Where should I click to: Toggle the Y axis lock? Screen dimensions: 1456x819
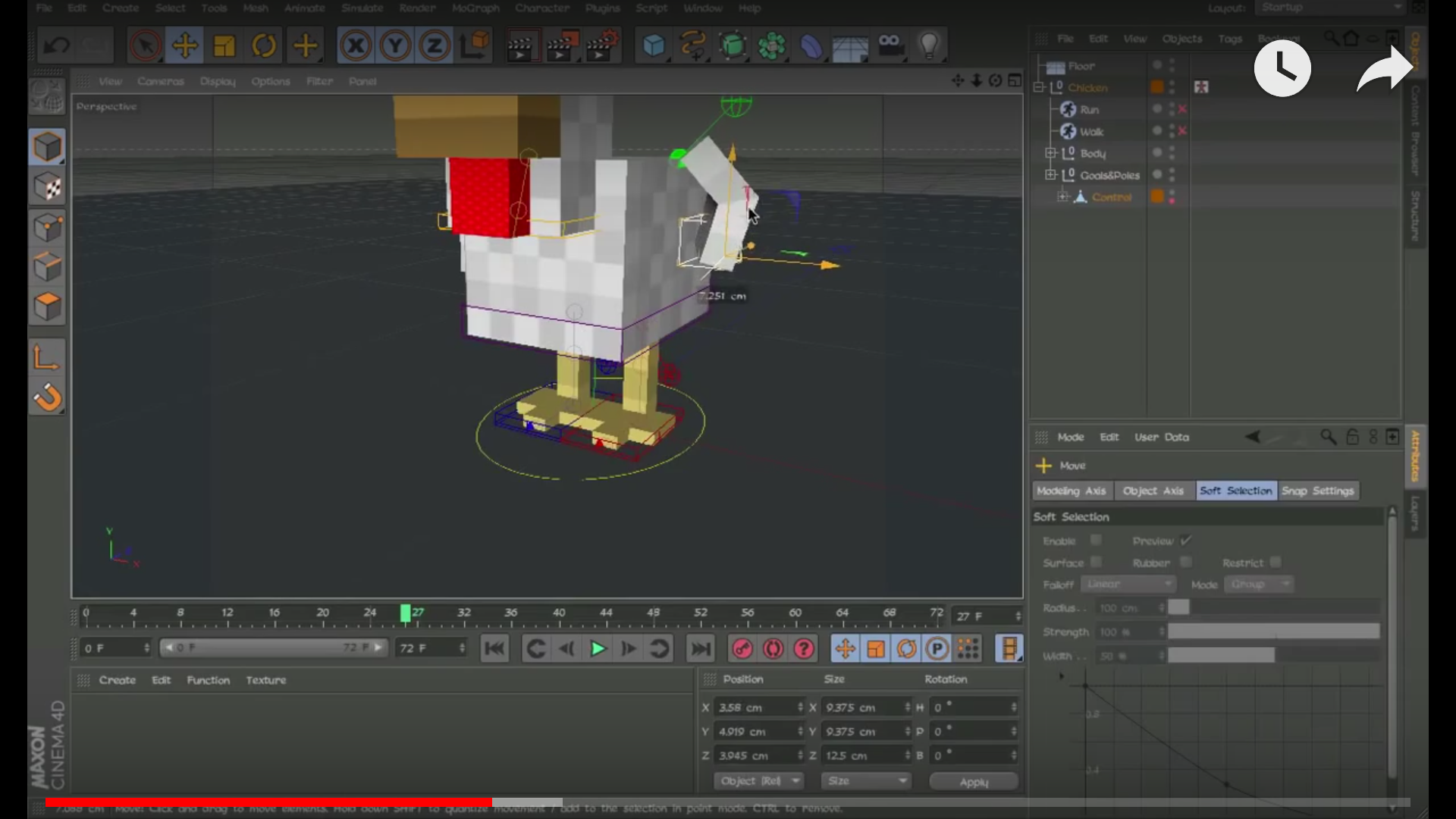click(x=395, y=46)
